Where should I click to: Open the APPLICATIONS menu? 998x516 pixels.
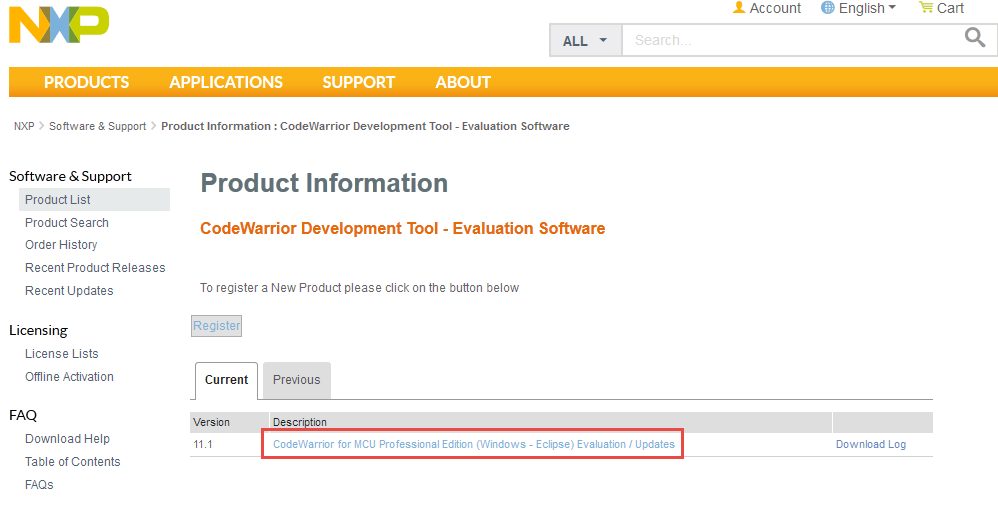(226, 82)
